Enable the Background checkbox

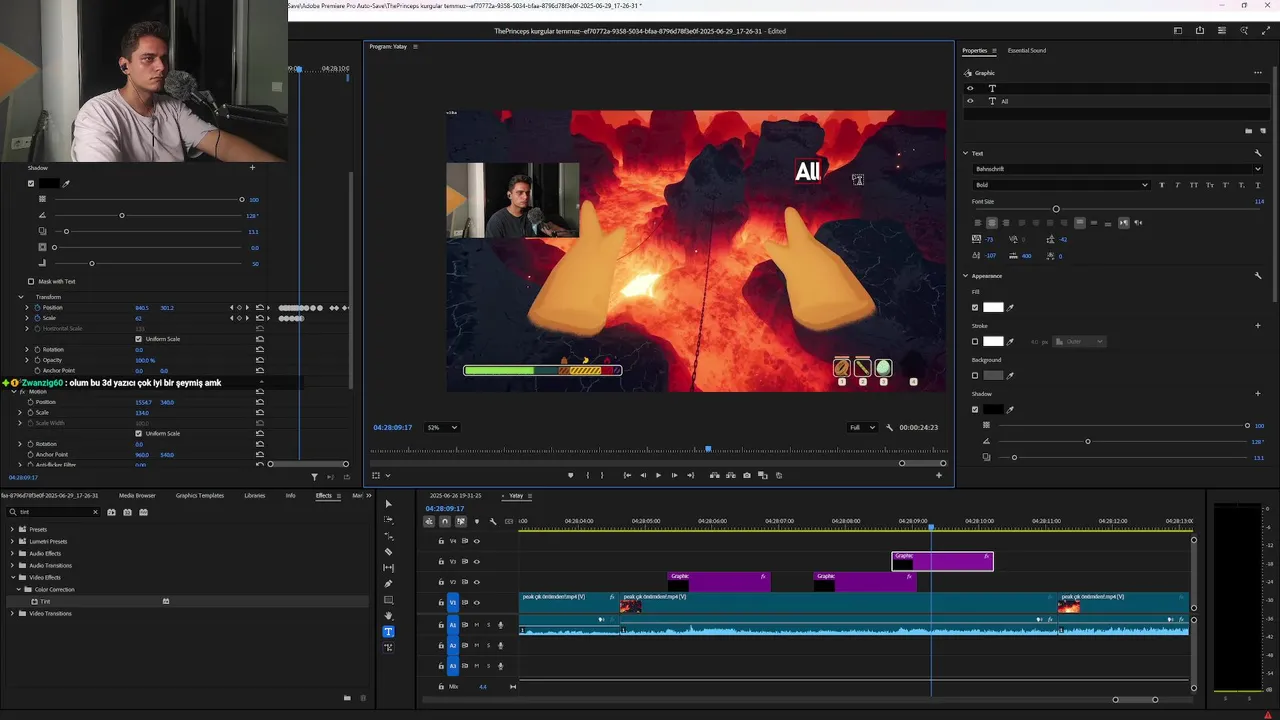click(x=975, y=376)
